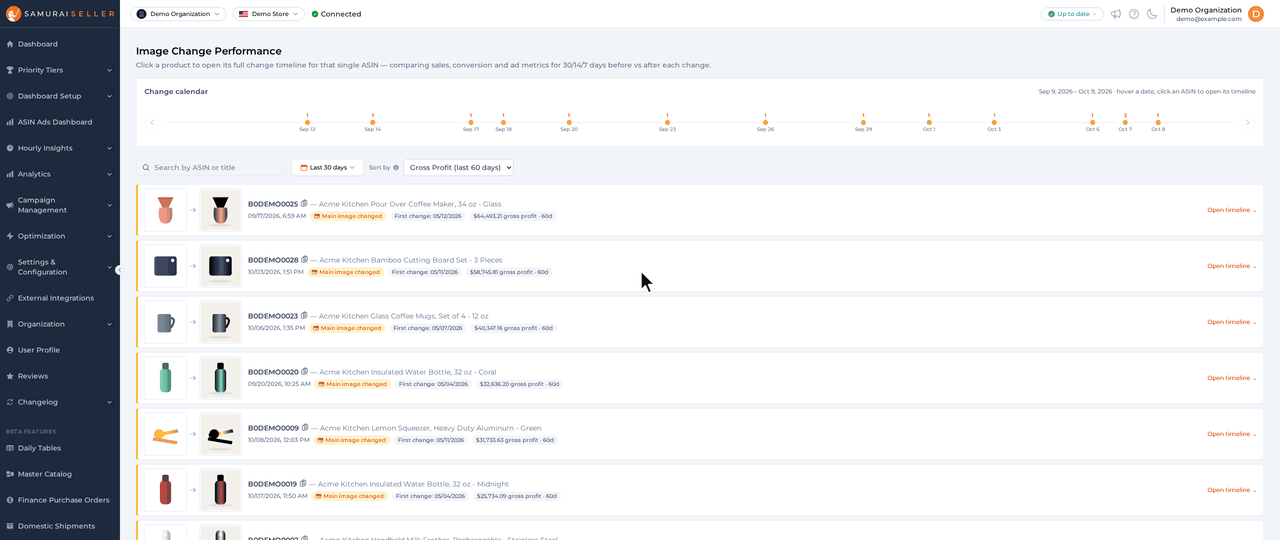Image resolution: width=1280 pixels, height=540 pixels.
Task: Click the Oct 7 calendar marker
Action: coord(1125,122)
